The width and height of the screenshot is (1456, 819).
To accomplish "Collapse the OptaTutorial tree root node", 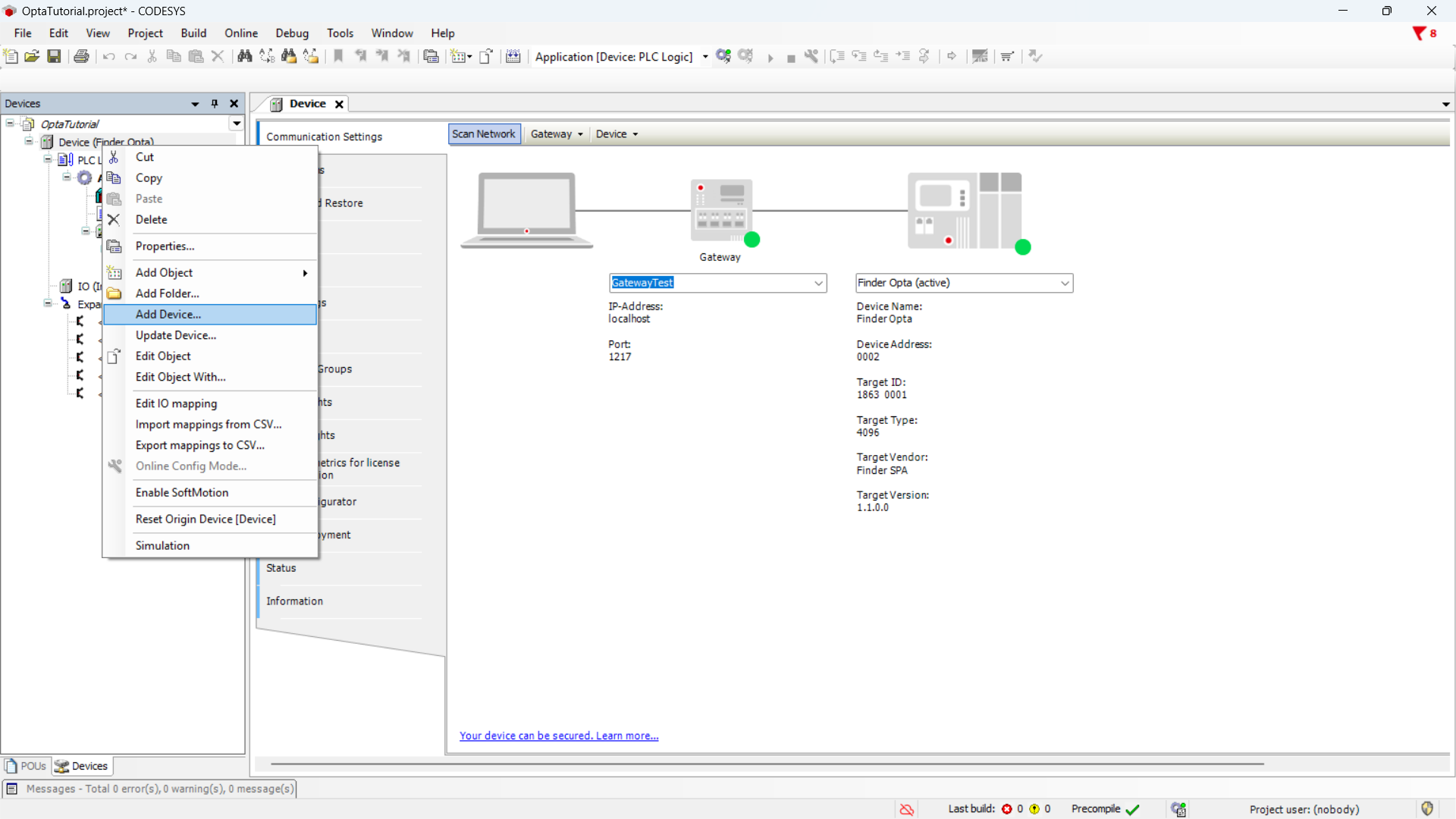I will pyautogui.click(x=11, y=123).
